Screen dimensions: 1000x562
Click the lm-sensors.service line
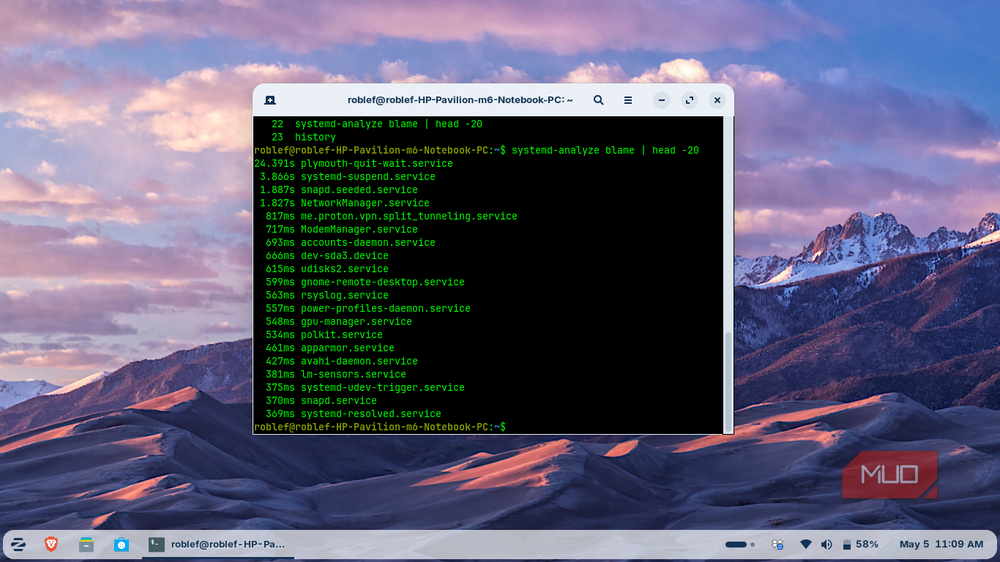click(335, 374)
